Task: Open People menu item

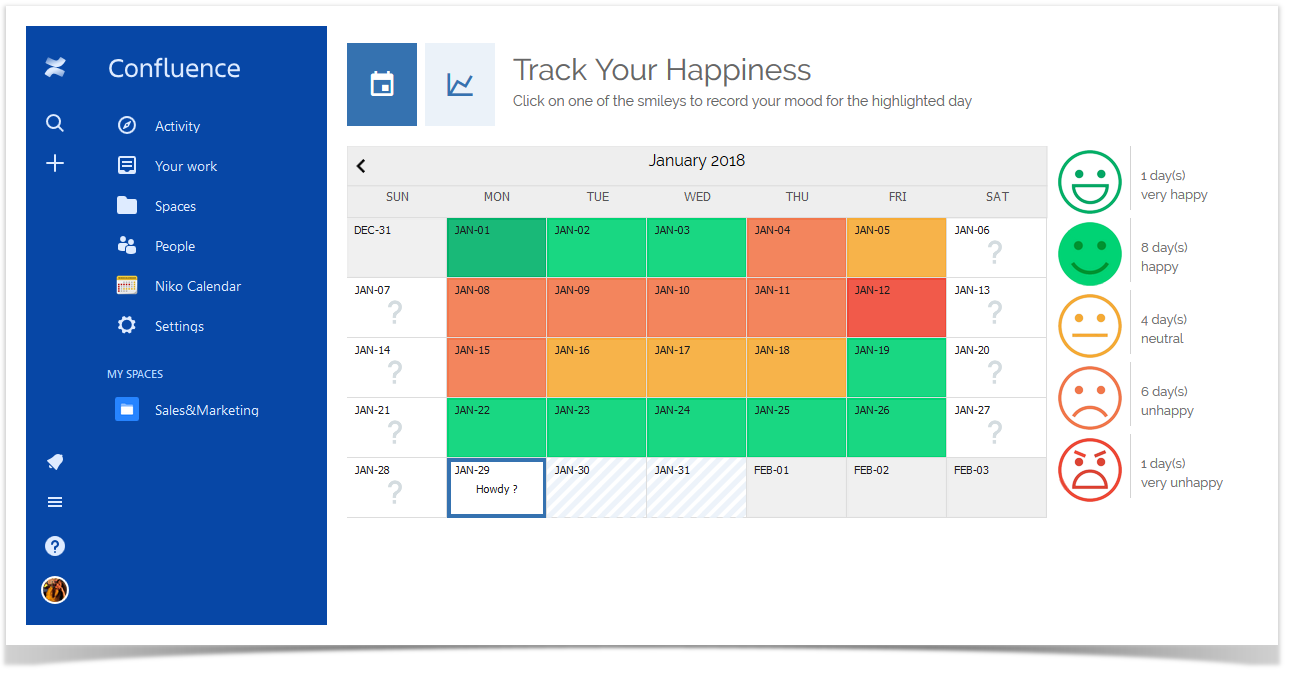Action: 175,246
